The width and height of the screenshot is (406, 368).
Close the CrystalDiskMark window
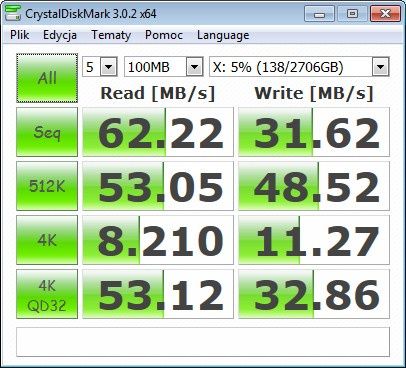tap(385, 14)
